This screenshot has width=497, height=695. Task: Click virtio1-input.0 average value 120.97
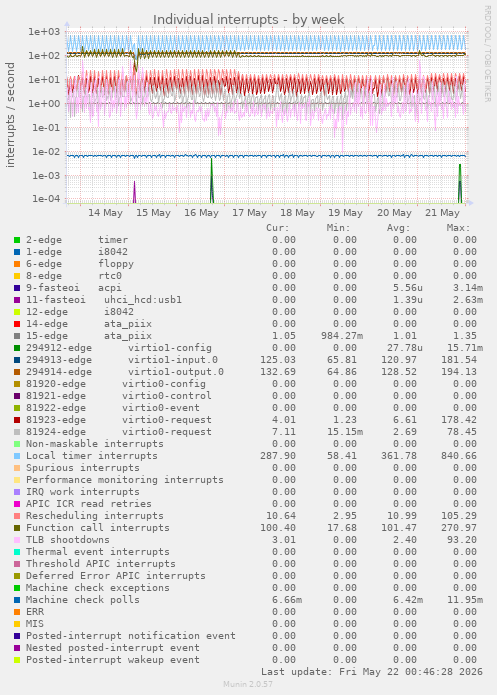point(399,360)
